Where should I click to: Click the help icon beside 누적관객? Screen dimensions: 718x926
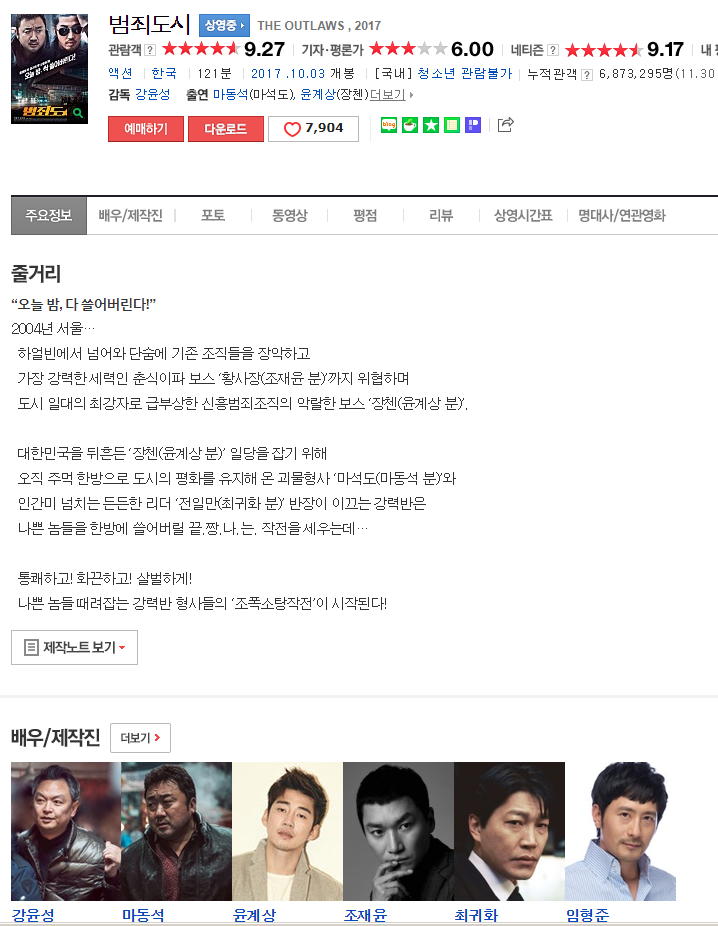pyautogui.click(x=587, y=74)
